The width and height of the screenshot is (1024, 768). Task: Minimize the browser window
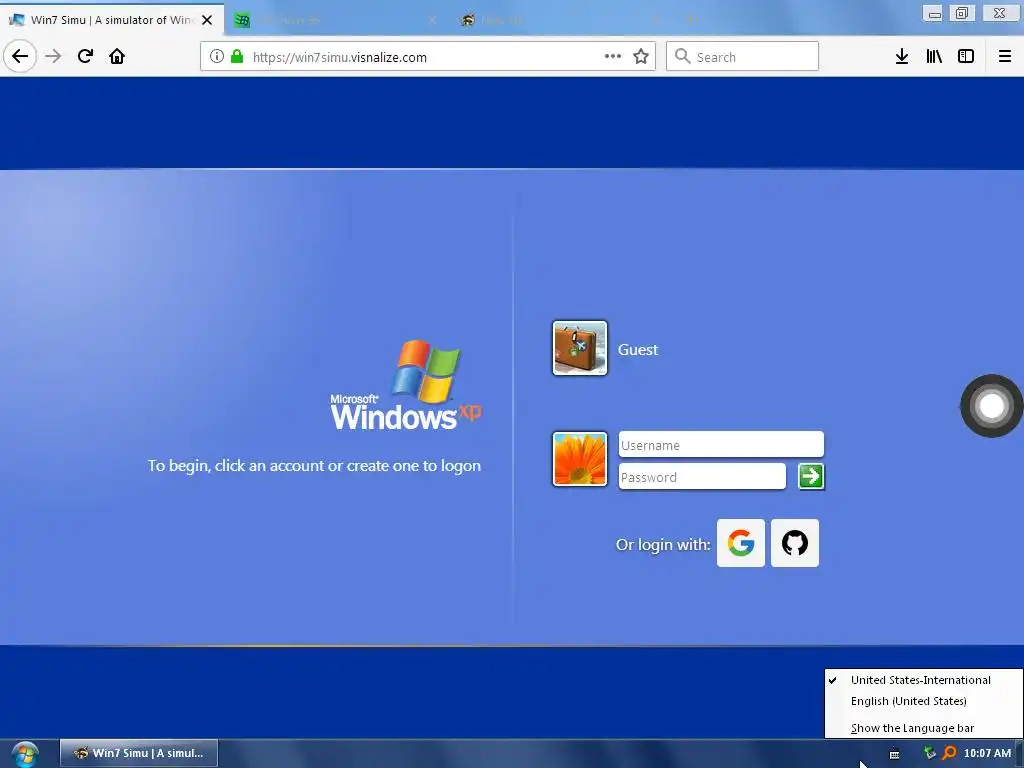click(935, 14)
